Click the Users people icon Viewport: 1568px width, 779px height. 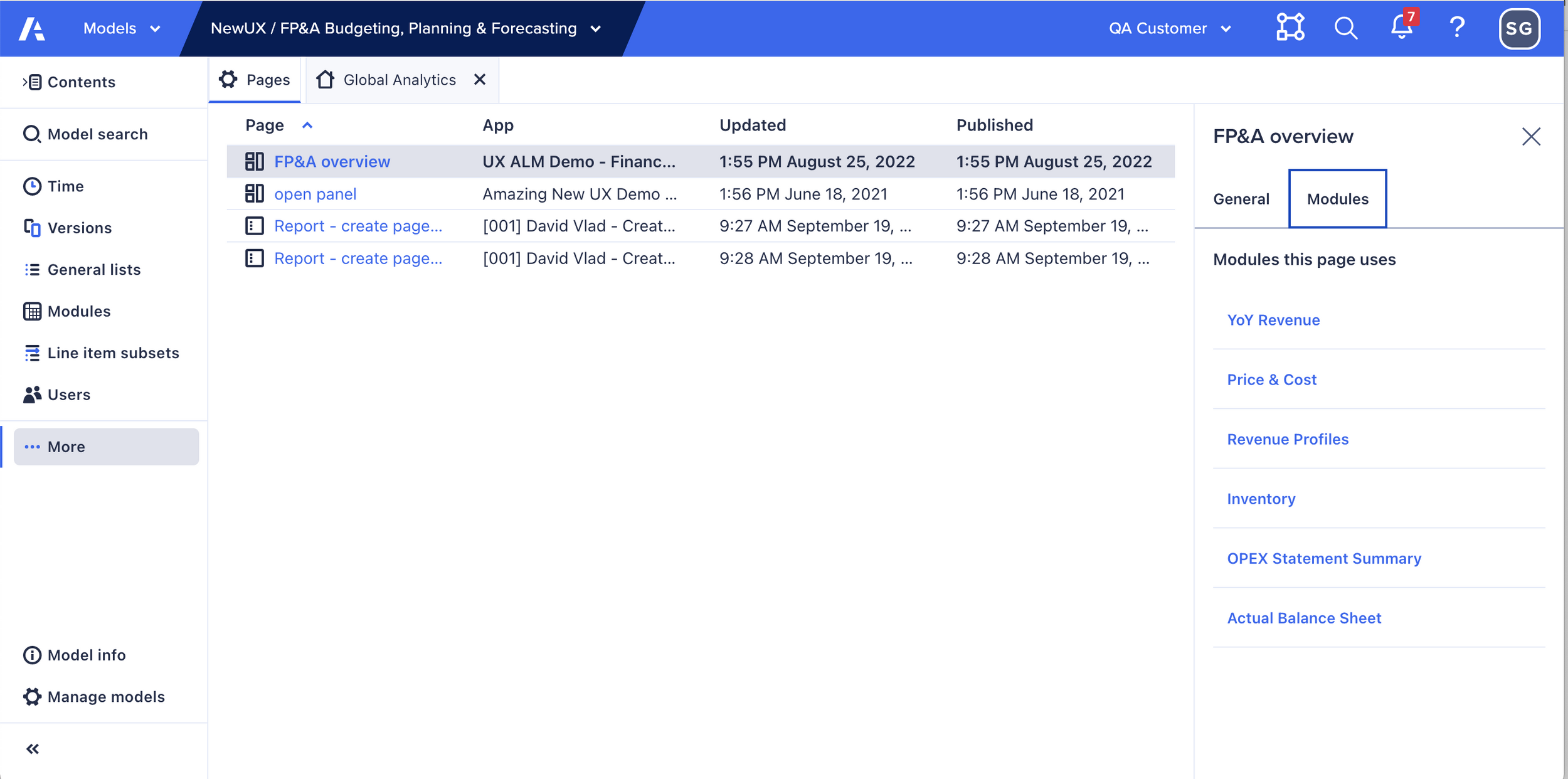(32, 395)
